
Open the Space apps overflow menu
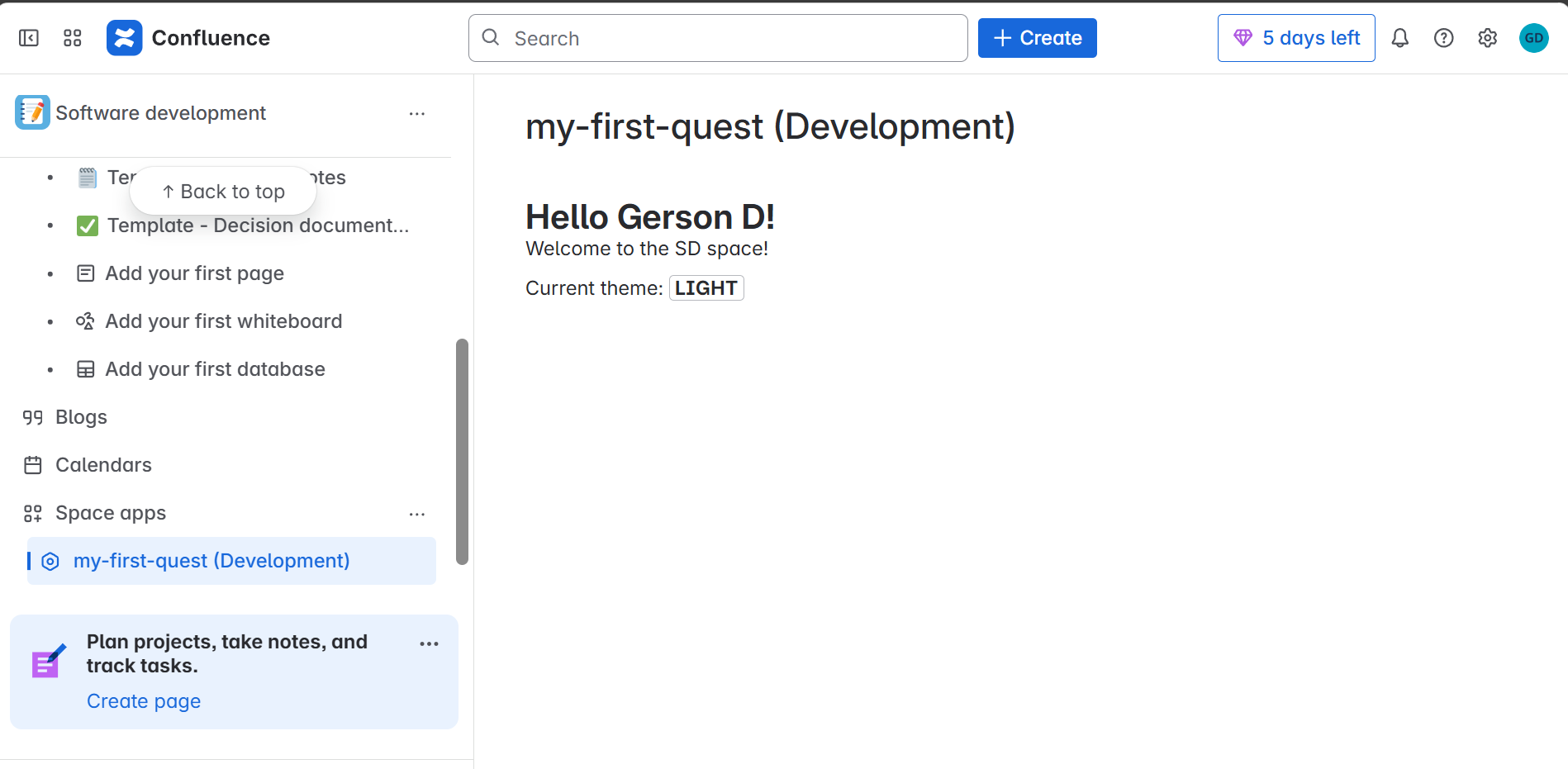(x=417, y=514)
